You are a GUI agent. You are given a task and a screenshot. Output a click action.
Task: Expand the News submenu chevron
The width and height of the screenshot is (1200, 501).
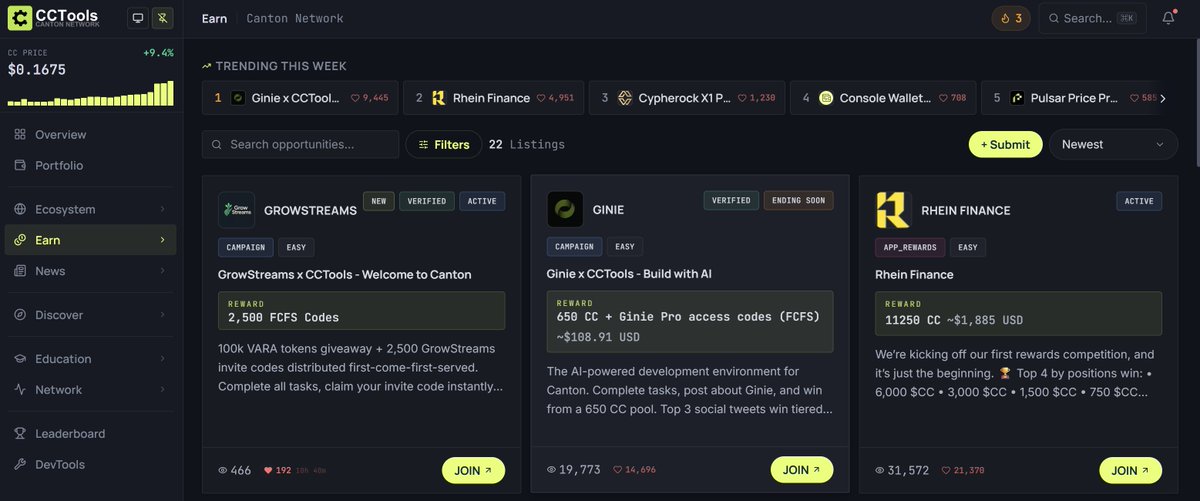click(162, 271)
